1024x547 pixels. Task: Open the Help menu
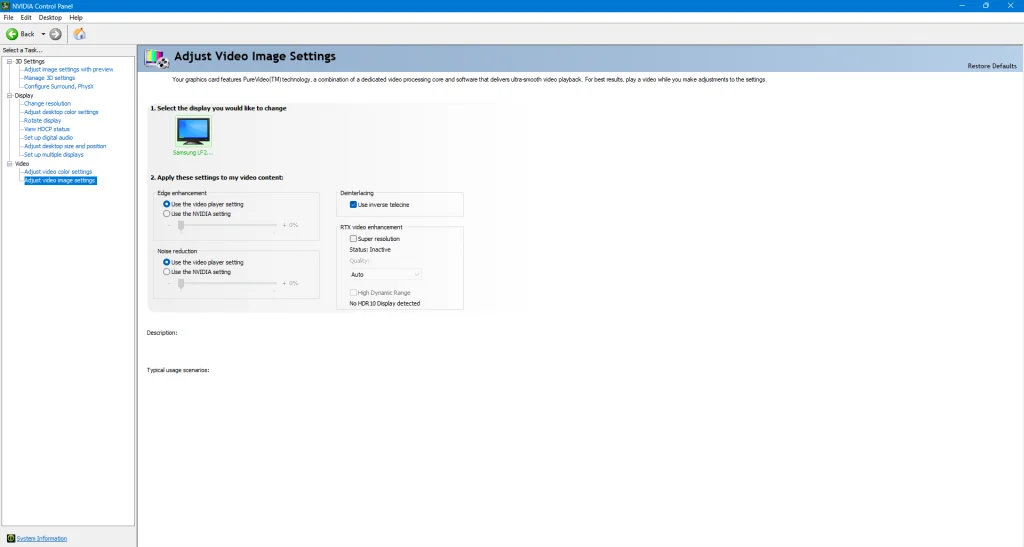point(76,18)
